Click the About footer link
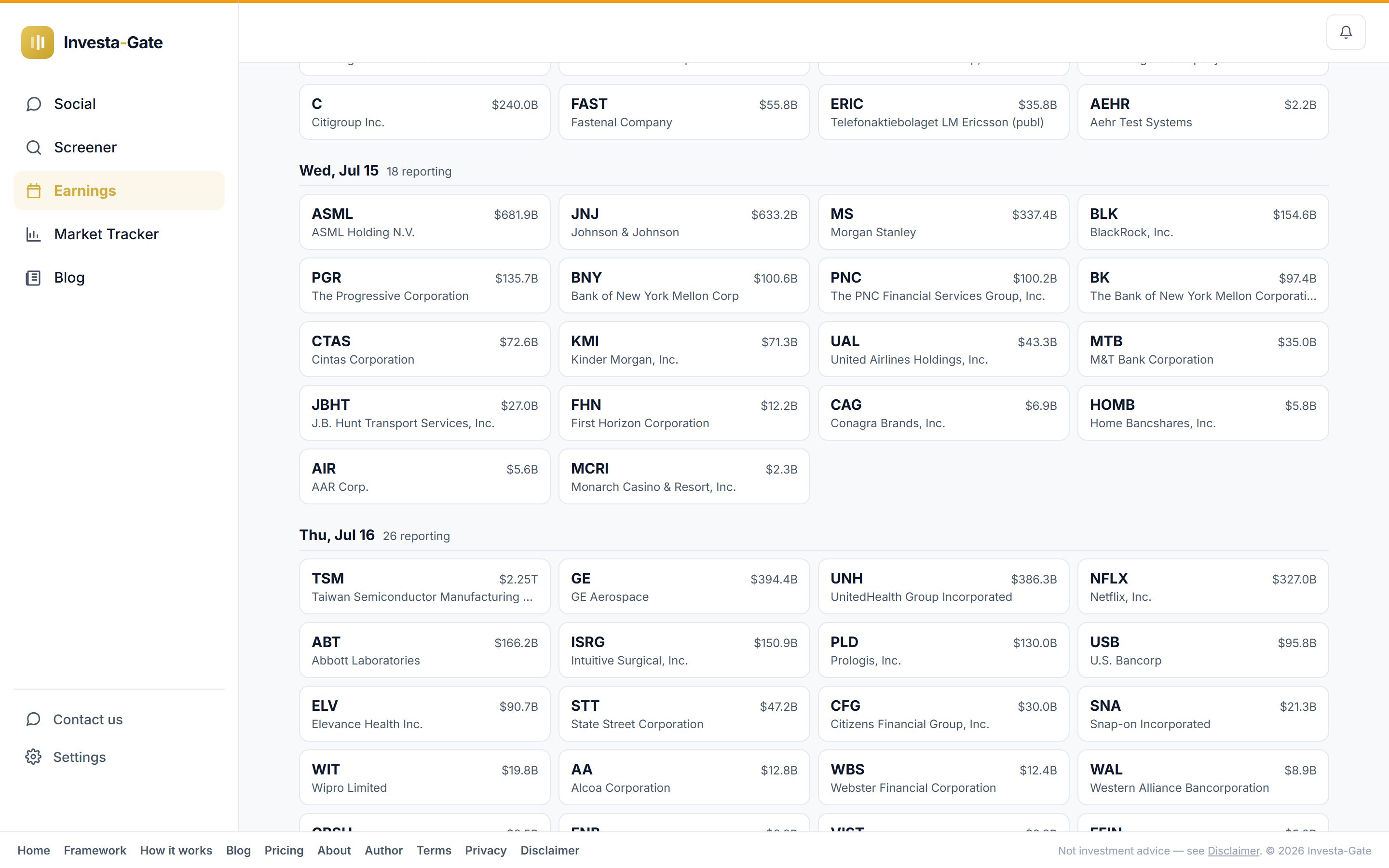 [x=334, y=850]
